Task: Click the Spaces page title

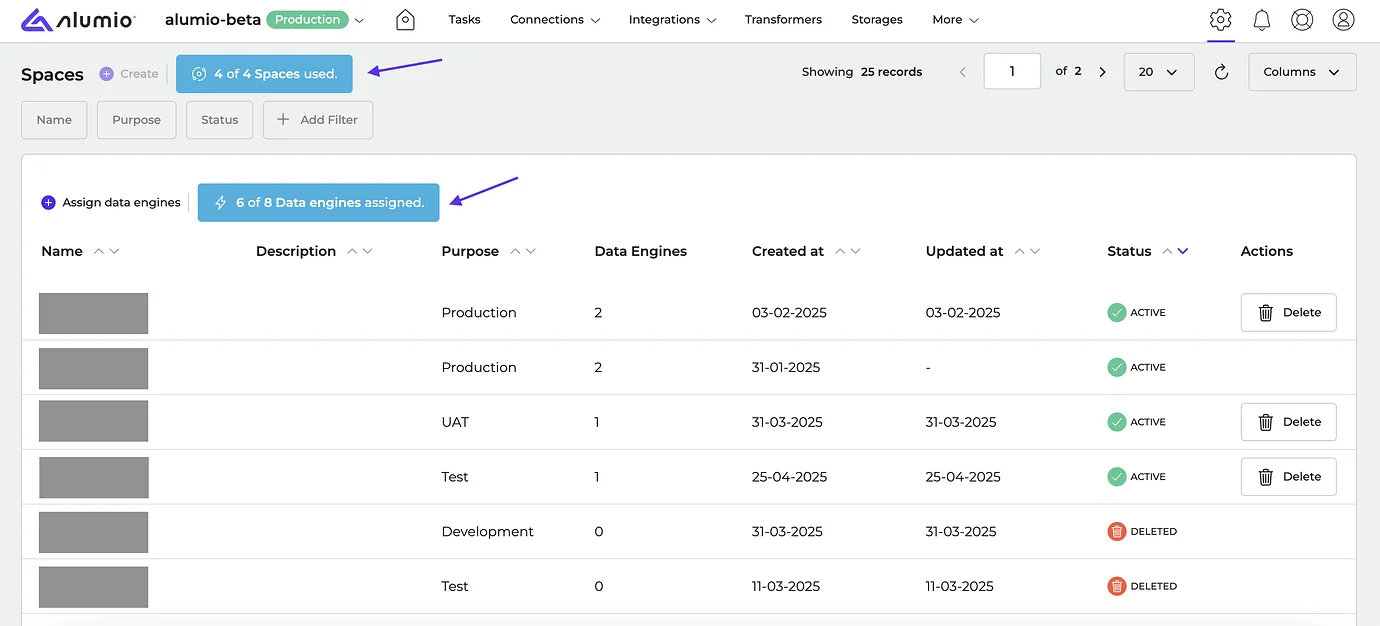Action: click(x=52, y=75)
